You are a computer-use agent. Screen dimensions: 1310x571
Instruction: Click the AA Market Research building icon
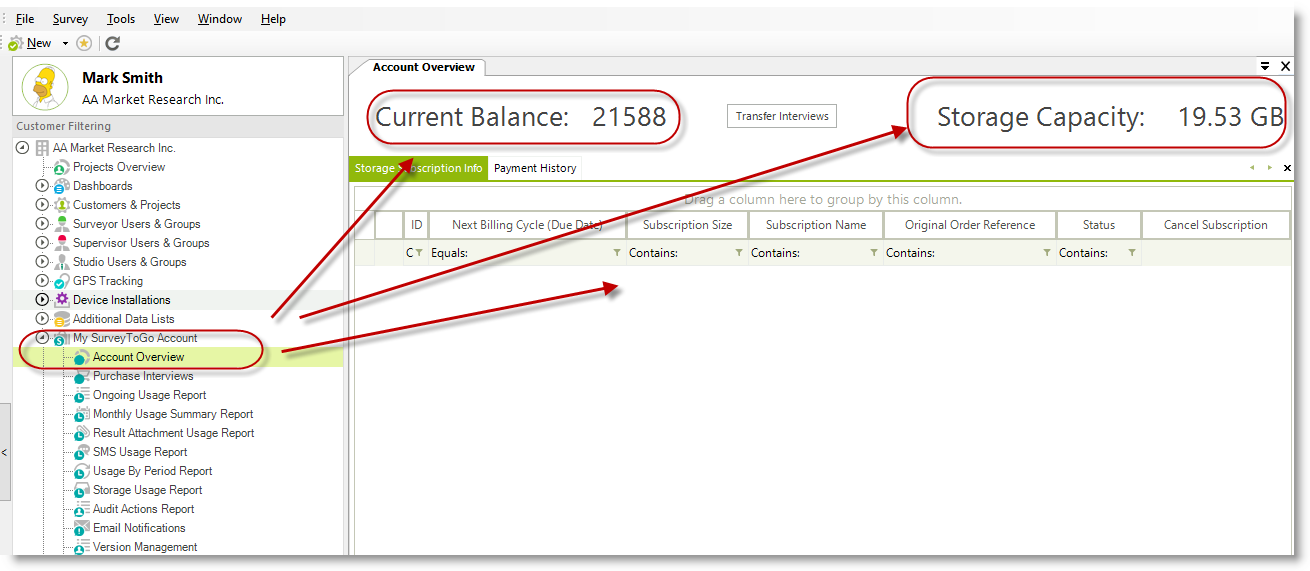42,148
